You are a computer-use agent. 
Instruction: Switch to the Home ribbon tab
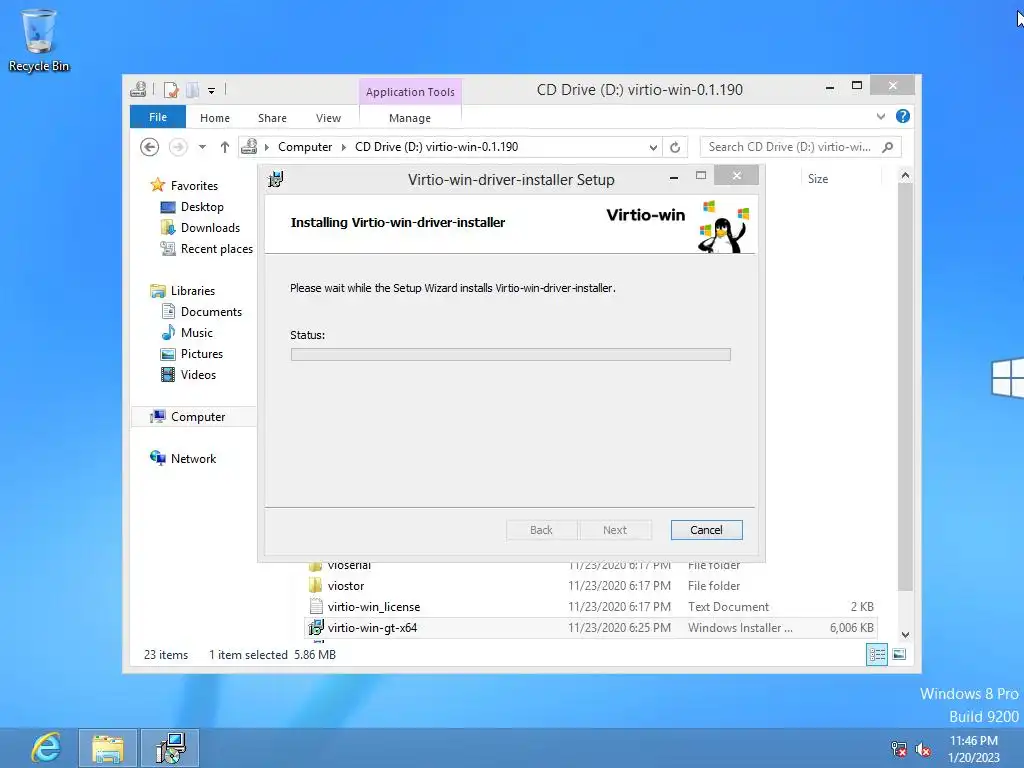(x=215, y=118)
